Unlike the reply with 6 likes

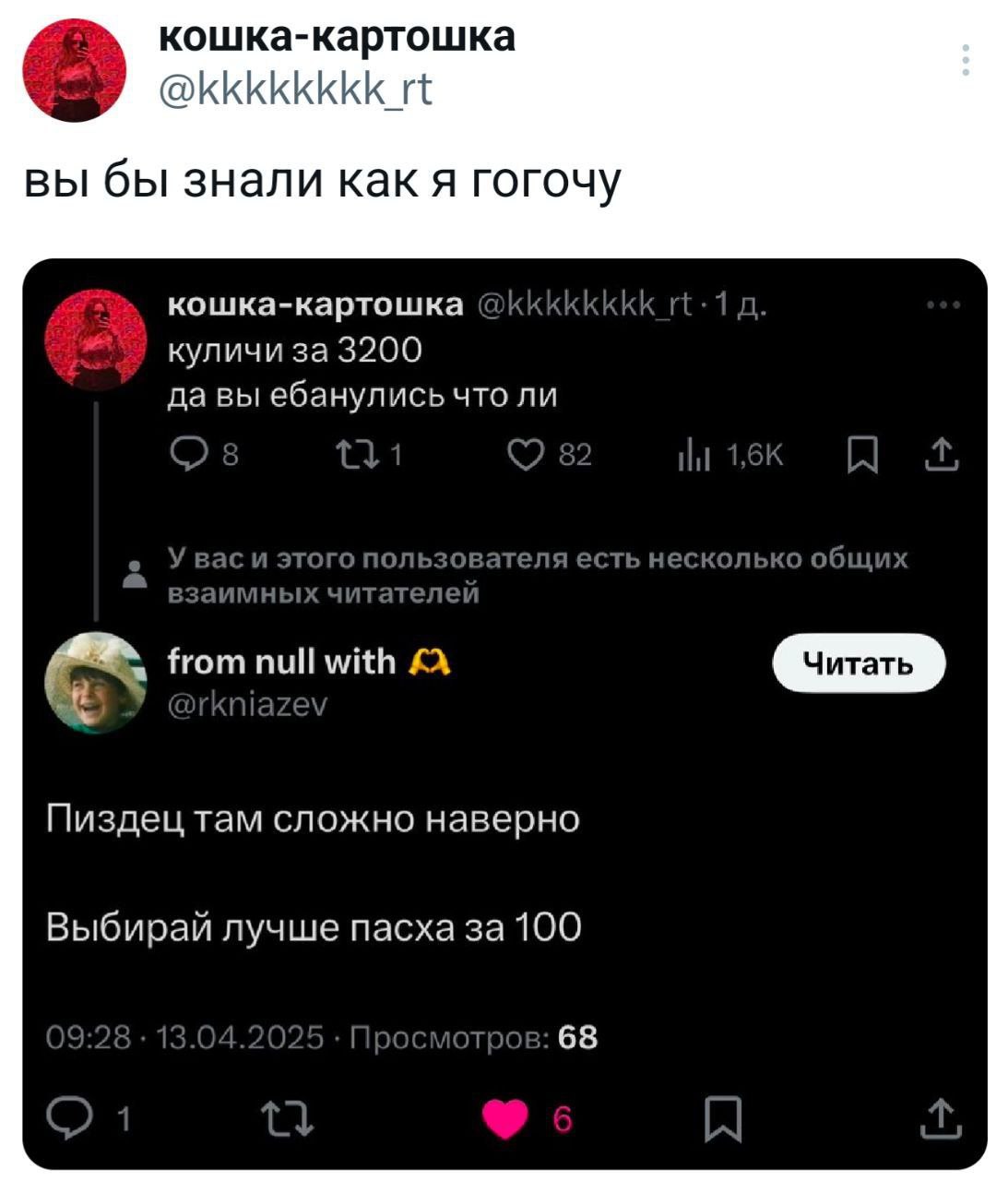point(505,1119)
